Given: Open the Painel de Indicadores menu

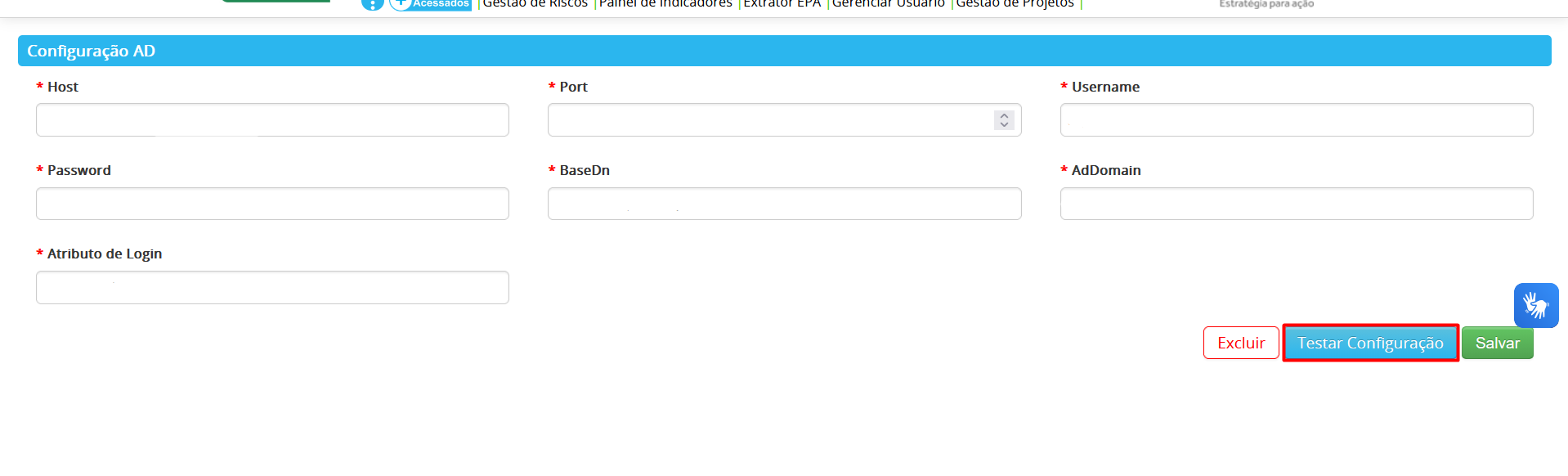Looking at the screenshot, I should pyautogui.click(x=665, y=4).
